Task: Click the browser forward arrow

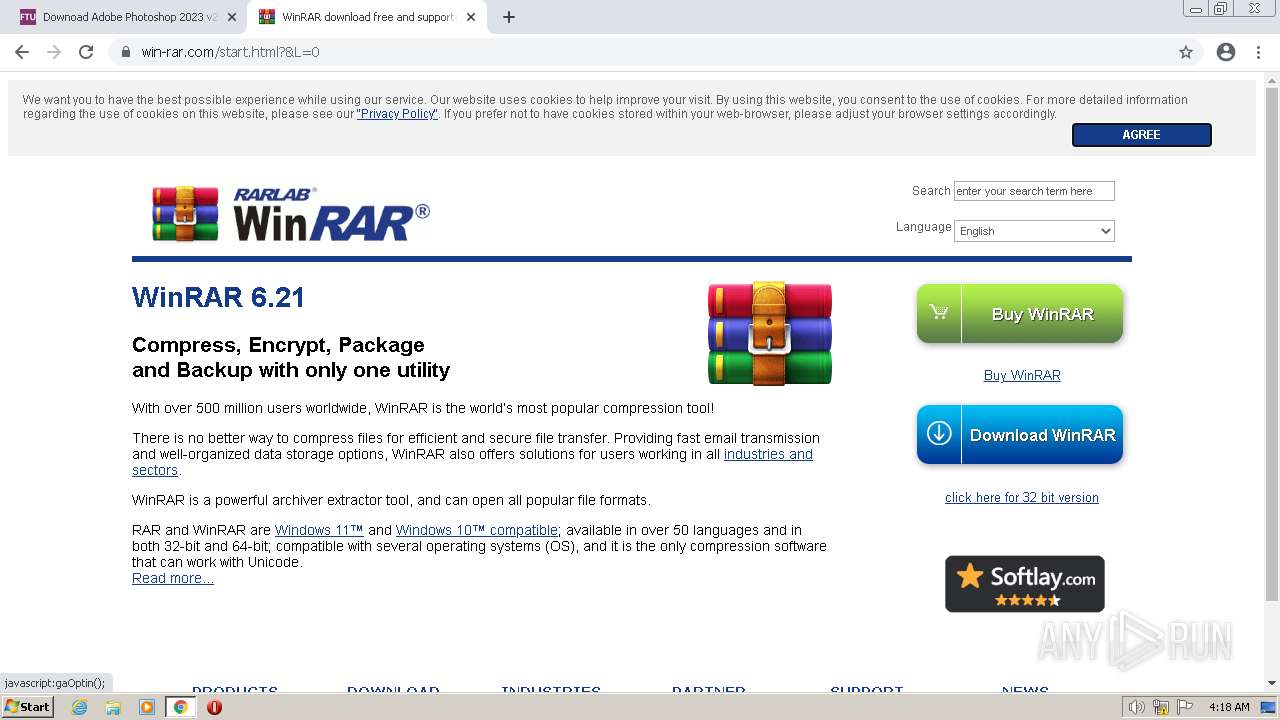Action: 54,52
